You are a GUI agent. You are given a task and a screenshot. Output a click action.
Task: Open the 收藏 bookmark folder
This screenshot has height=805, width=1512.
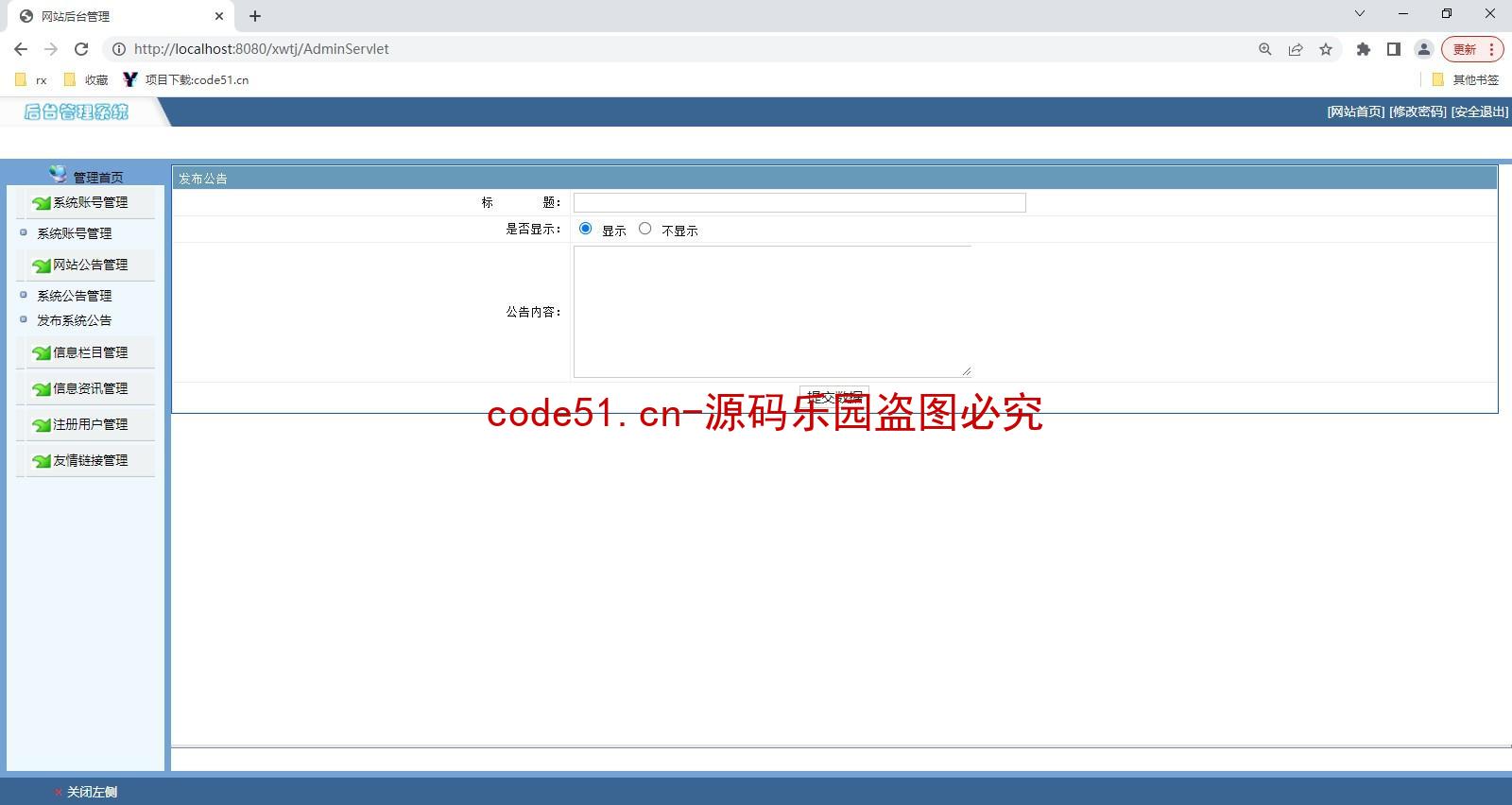[86, 80]
